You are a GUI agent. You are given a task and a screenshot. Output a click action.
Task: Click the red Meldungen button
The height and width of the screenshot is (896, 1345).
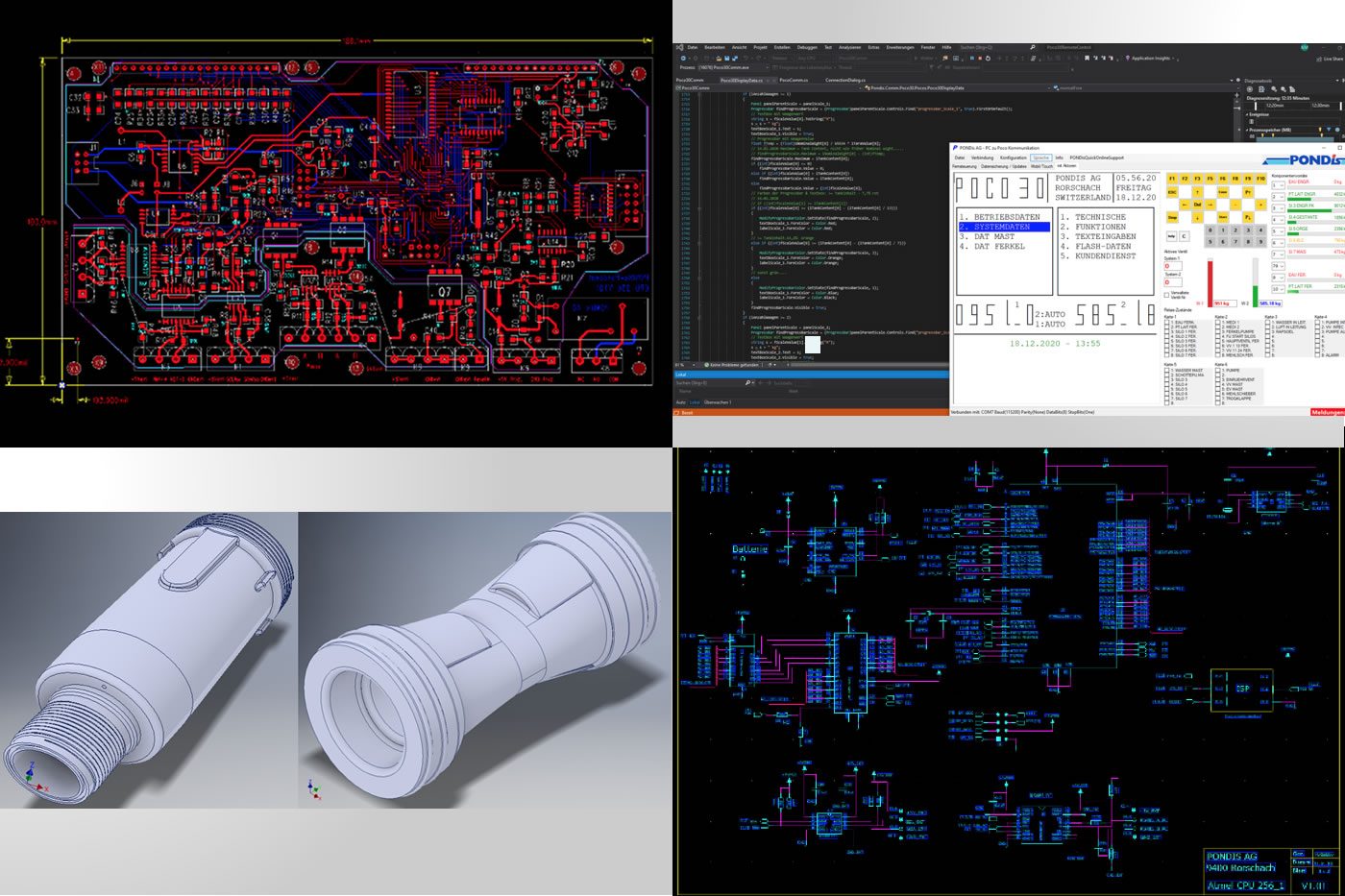1328,412
